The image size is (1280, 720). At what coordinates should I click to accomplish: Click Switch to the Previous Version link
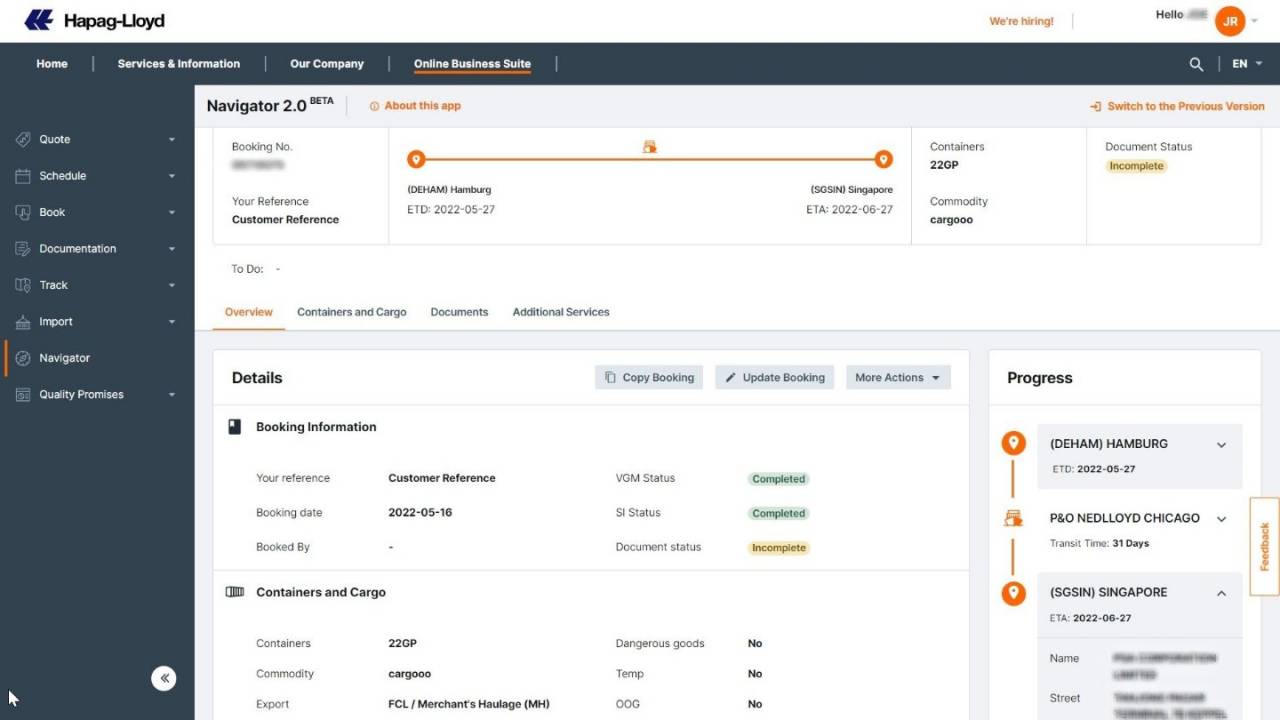coord(1177,106)
